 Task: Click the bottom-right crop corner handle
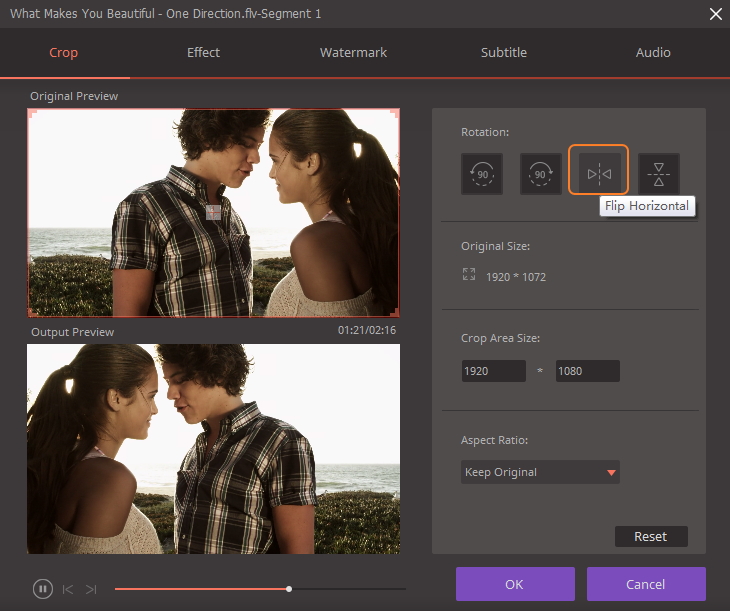tap(395, 313)
